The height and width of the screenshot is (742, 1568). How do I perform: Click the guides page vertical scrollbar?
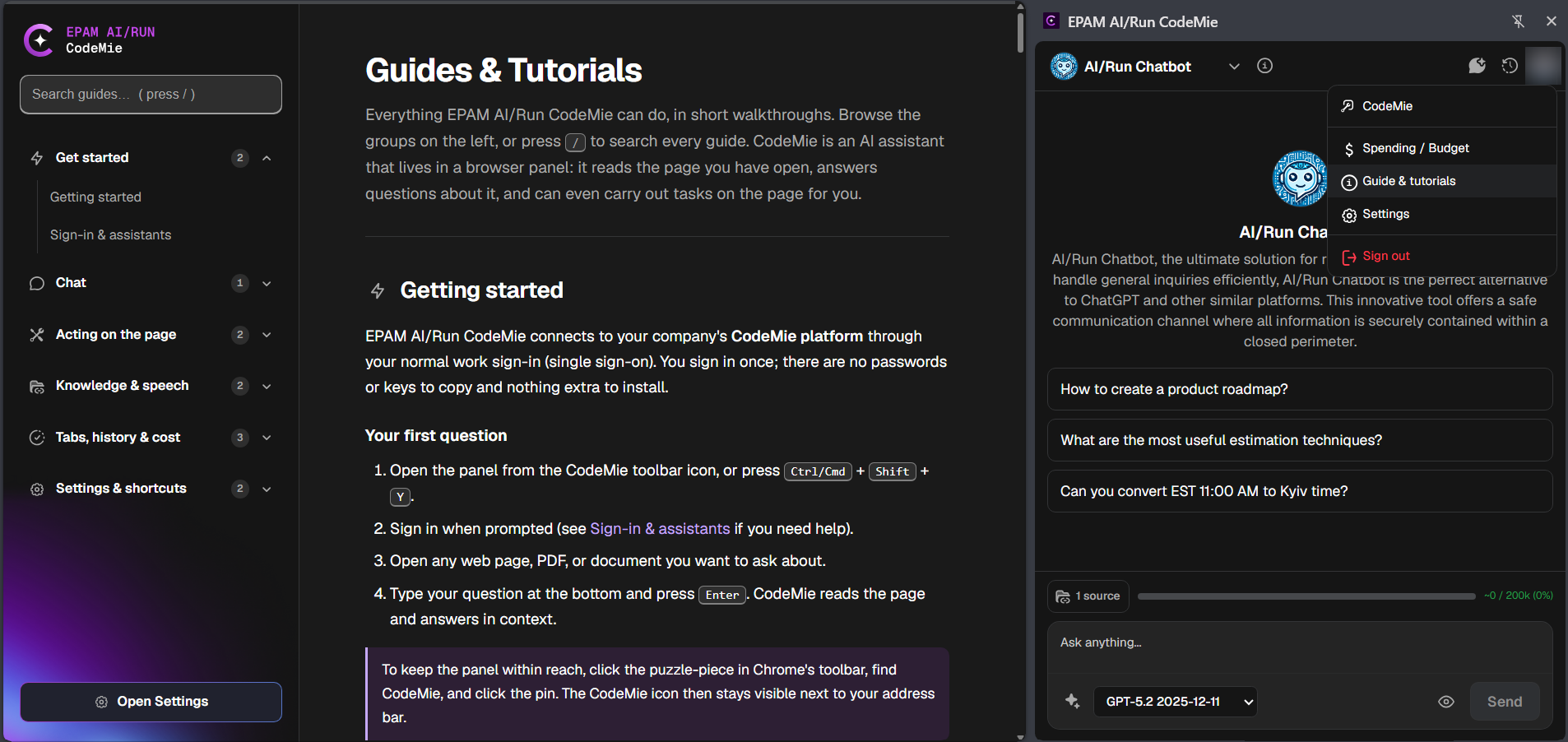pos(1020,31)
